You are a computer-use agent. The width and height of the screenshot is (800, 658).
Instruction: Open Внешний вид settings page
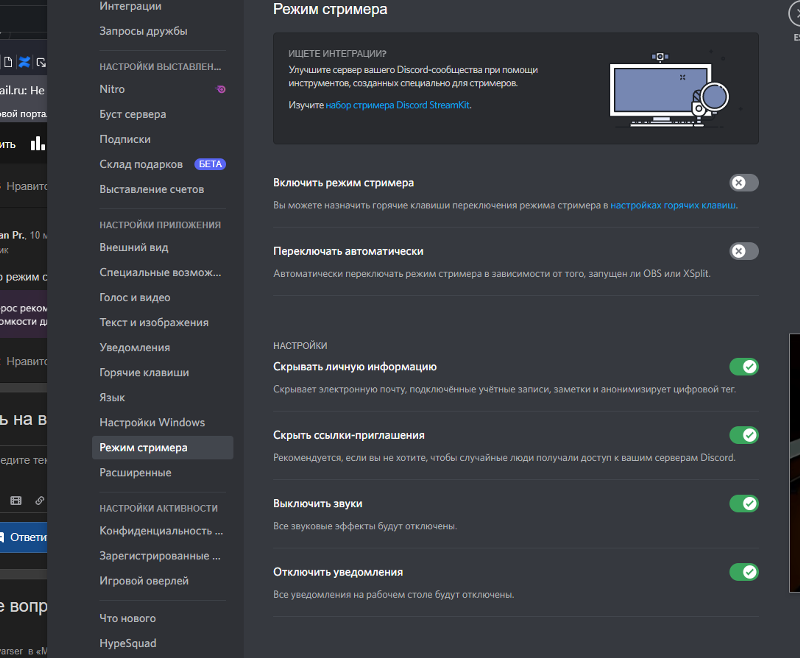(x=134, y=247)
